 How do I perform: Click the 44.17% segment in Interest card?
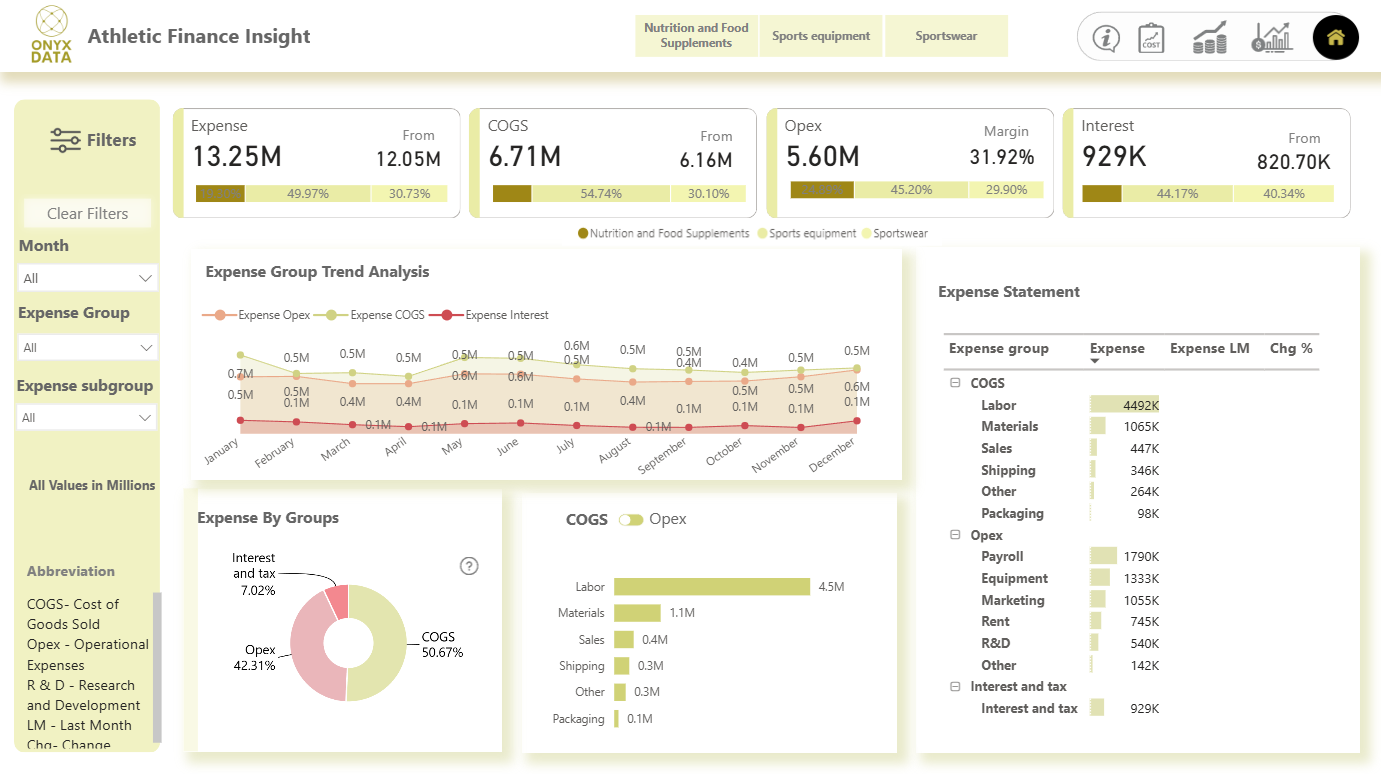pos(1177,194)
